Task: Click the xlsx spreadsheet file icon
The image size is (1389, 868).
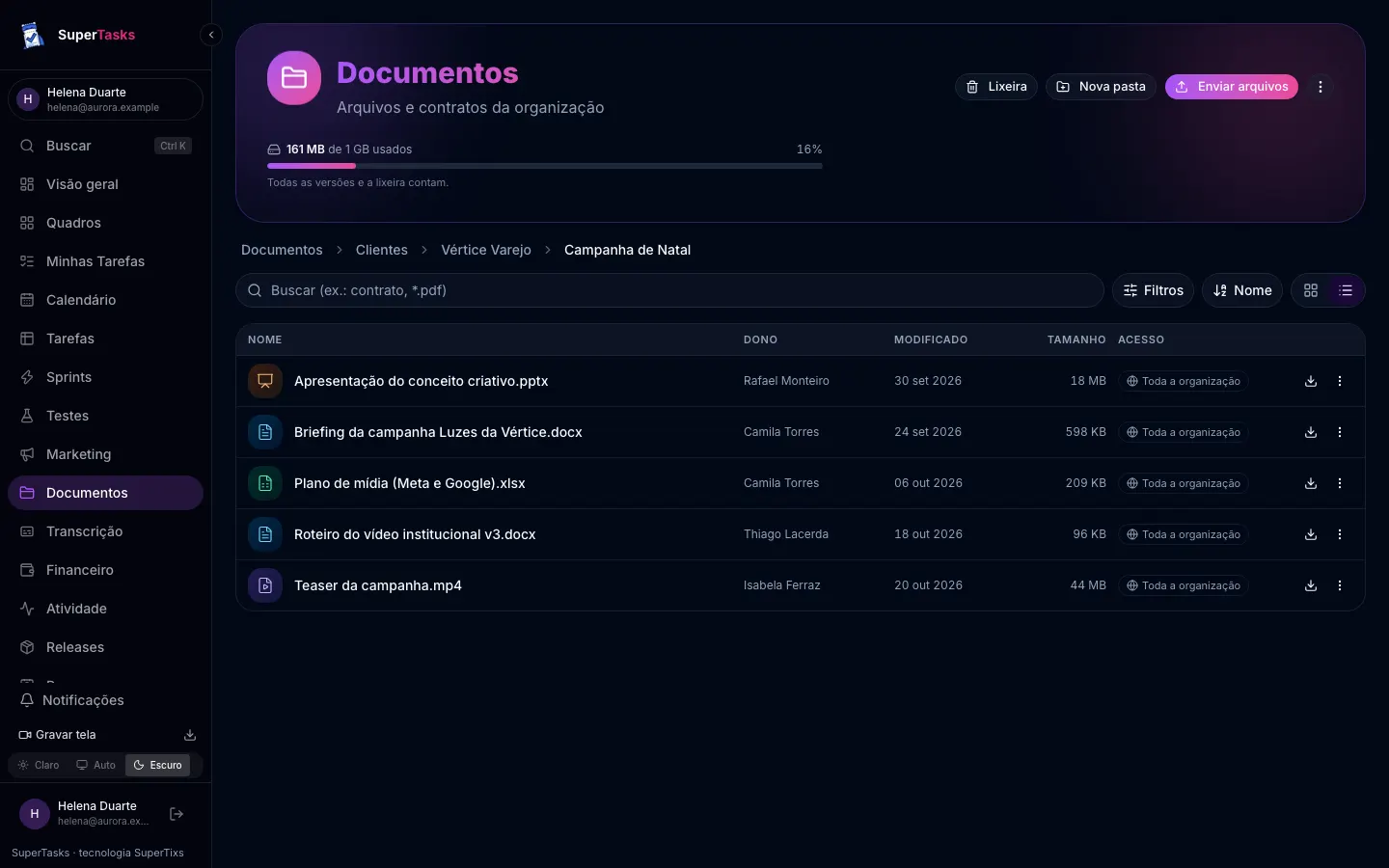Action: (265, 483)
